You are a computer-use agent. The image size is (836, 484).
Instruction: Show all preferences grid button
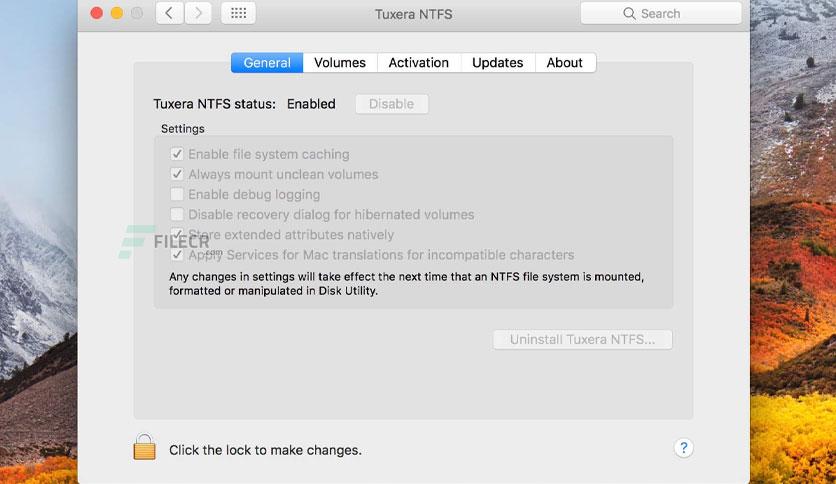pyautogui.click(x=238, y=13)
